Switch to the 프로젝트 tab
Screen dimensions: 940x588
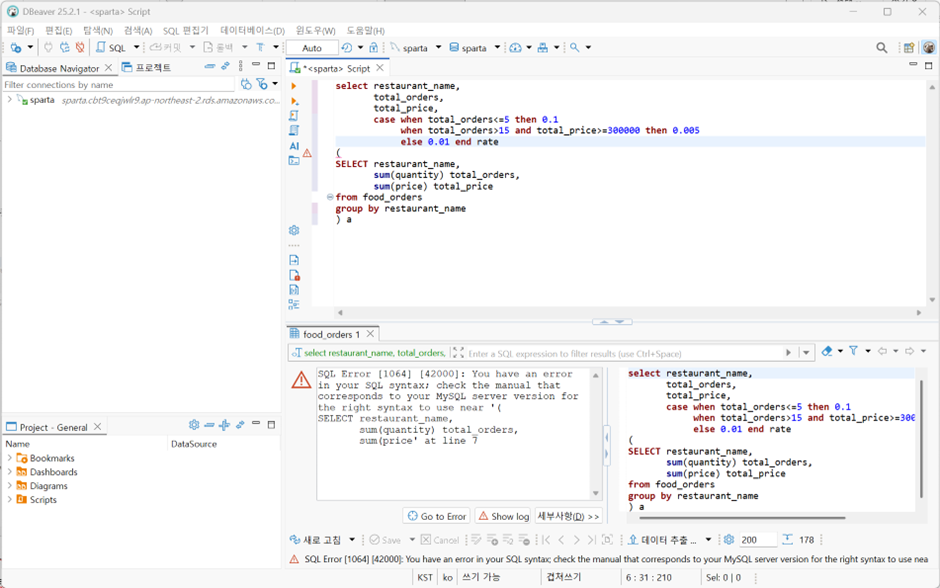[147, 68]
